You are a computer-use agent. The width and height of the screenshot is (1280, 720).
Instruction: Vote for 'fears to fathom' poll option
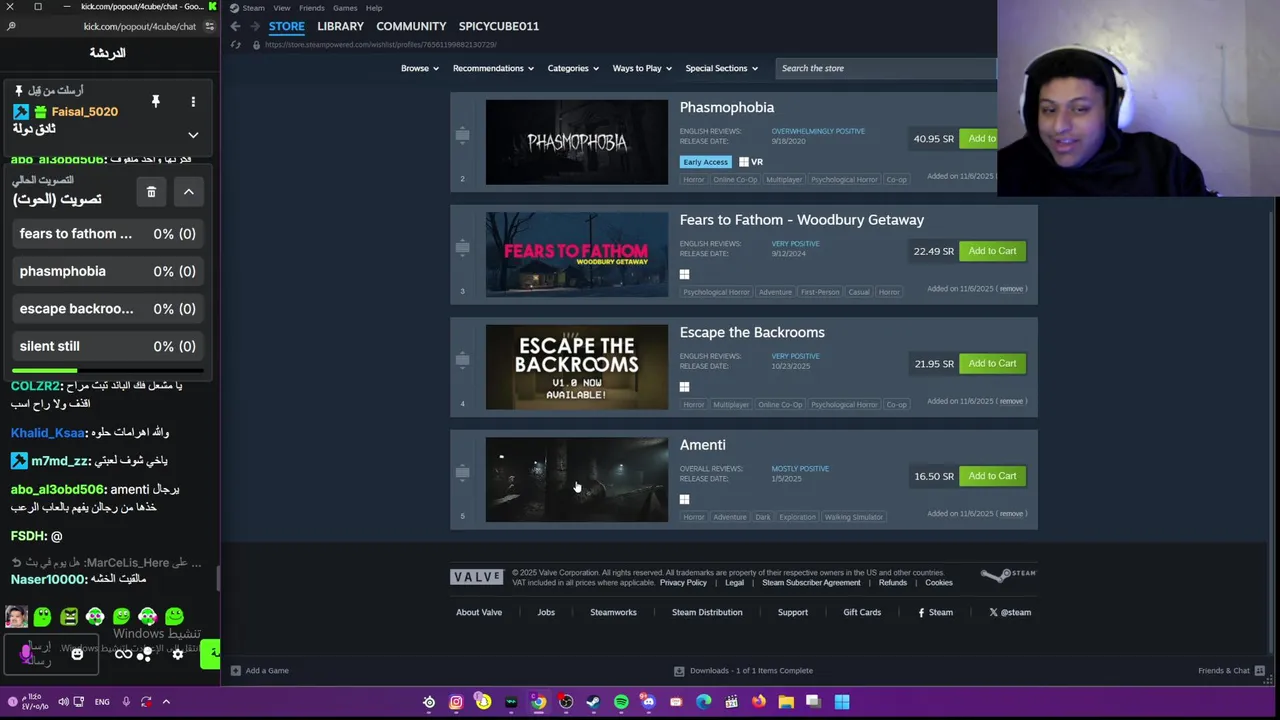[x=108, y=234]
